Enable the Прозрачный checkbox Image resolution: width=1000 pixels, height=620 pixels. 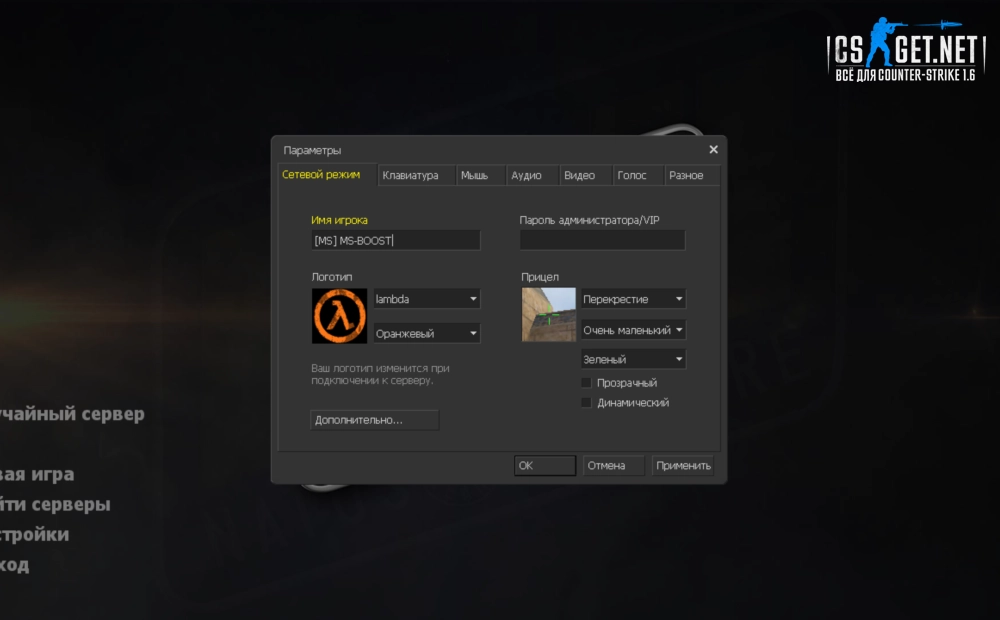tap(586, 383)
